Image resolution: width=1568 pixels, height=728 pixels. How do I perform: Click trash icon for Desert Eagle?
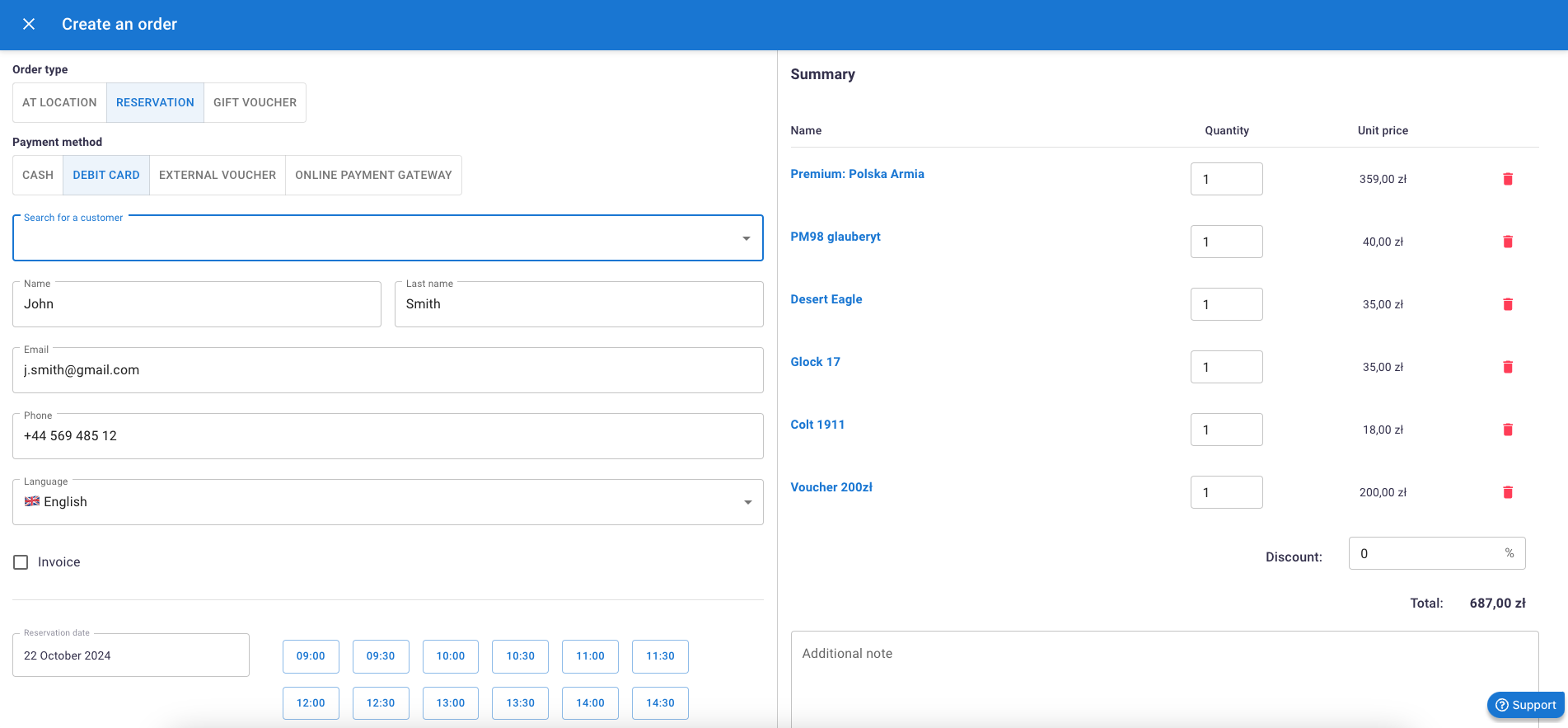tap(1507, 304)
